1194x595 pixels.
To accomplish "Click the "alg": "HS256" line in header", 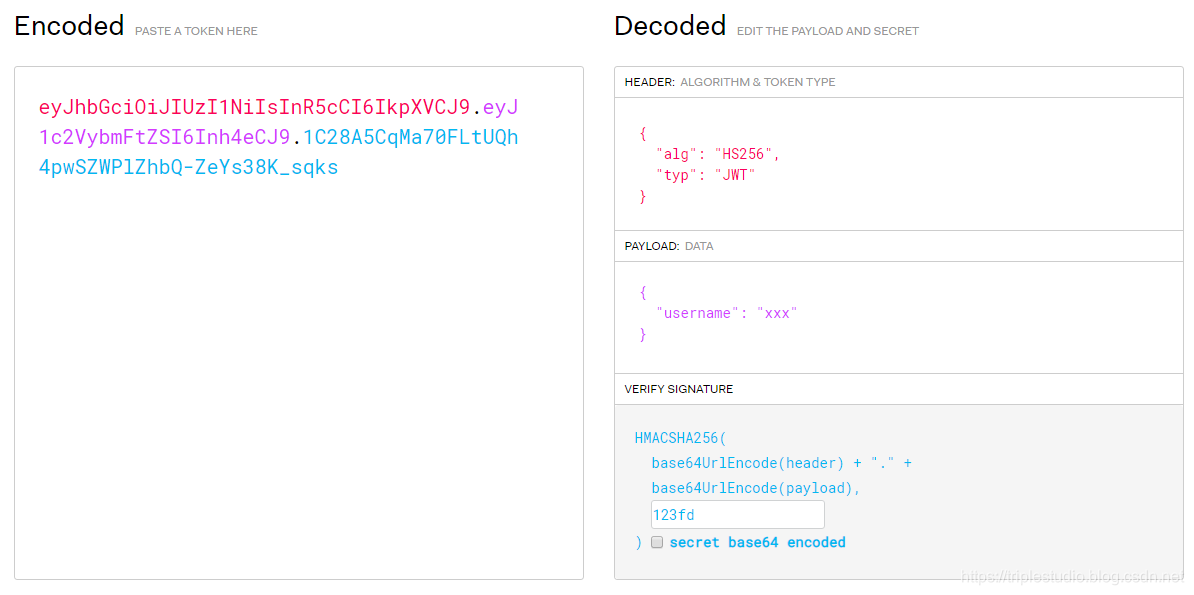I will 718,155.
